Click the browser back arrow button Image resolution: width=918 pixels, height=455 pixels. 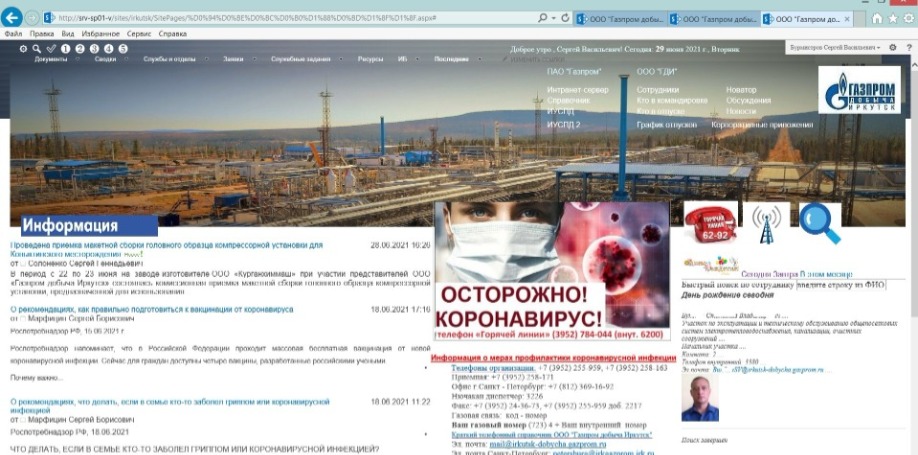[14, 17]
